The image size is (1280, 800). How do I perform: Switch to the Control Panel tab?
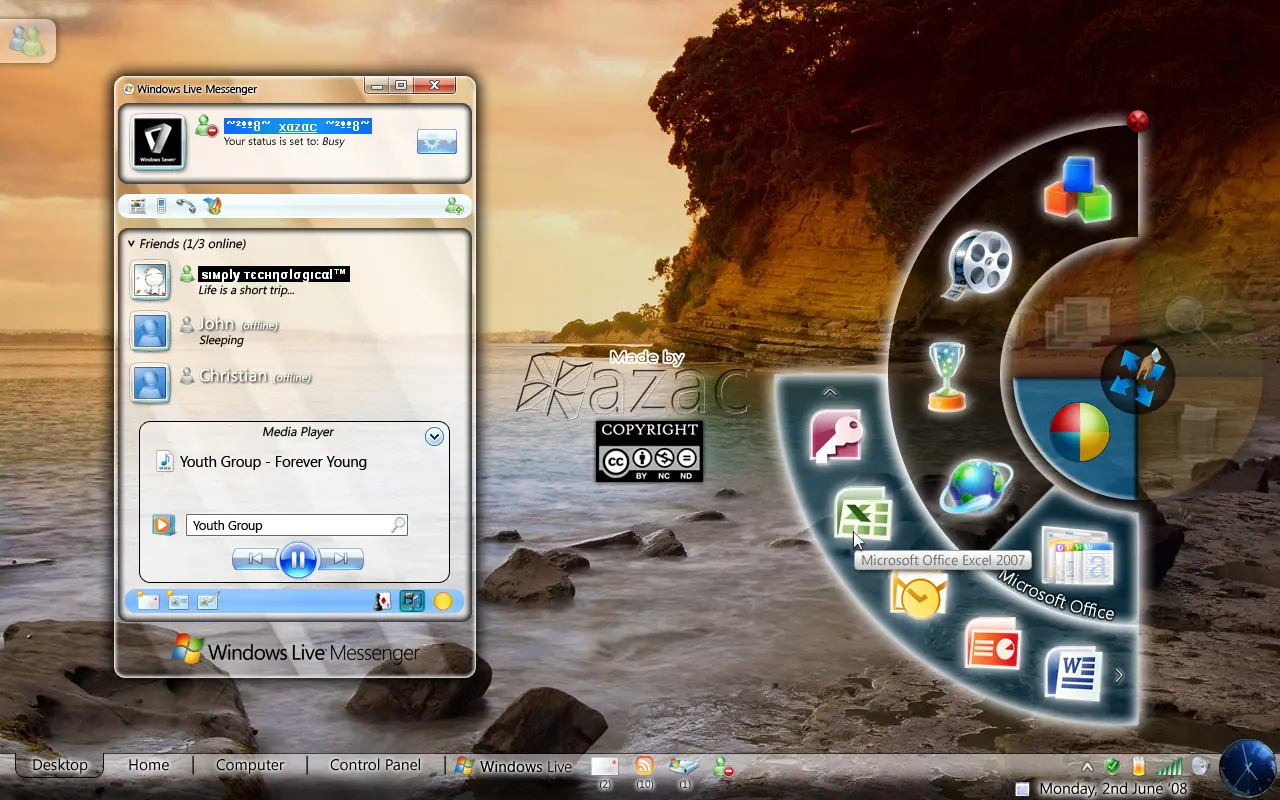click(x=374, y=765)
